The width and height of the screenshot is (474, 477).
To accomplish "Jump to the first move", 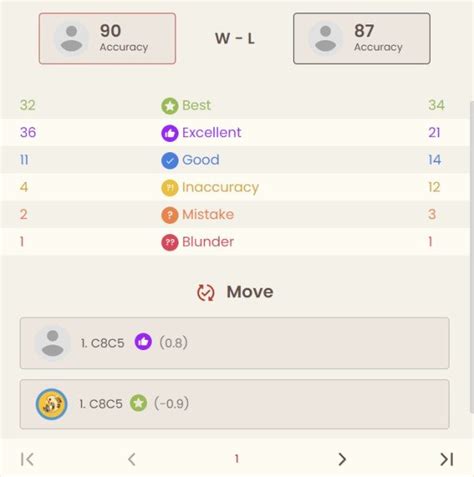I will 27,459.
